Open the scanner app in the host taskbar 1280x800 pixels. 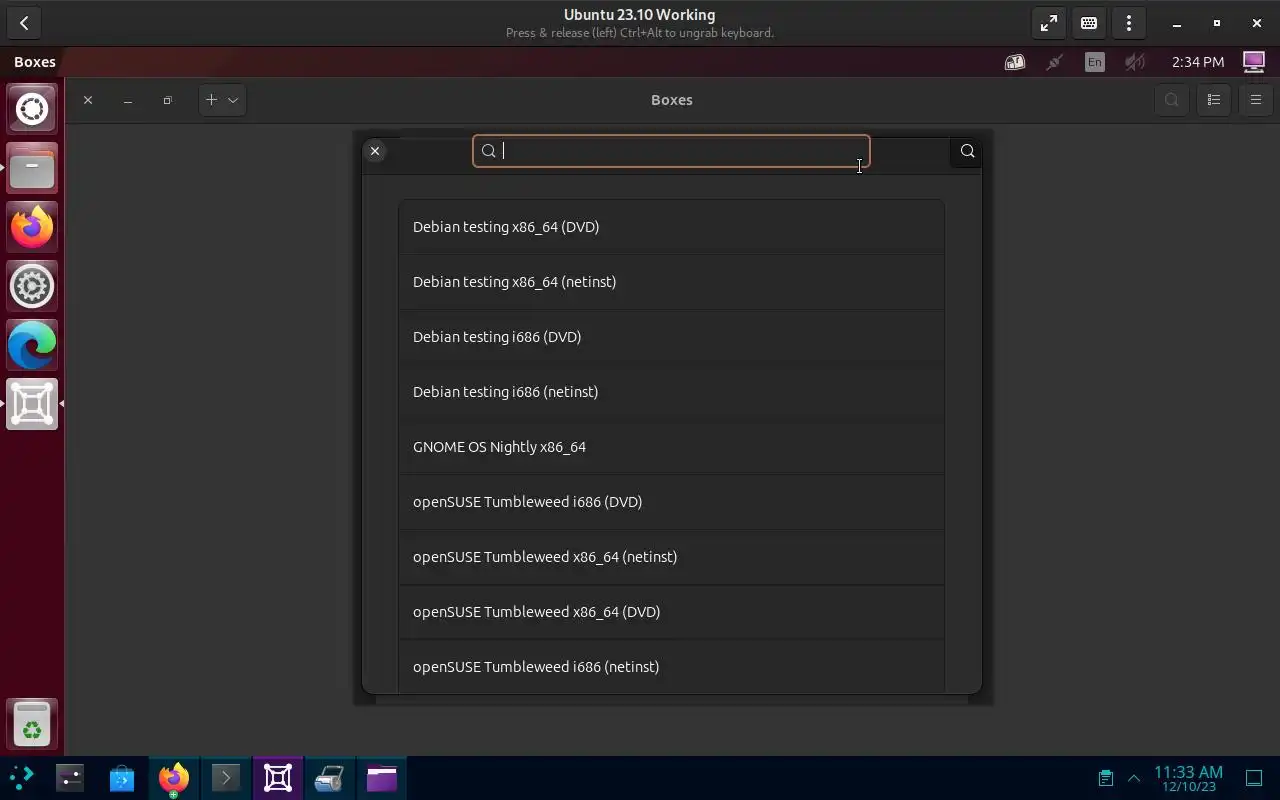330,778
